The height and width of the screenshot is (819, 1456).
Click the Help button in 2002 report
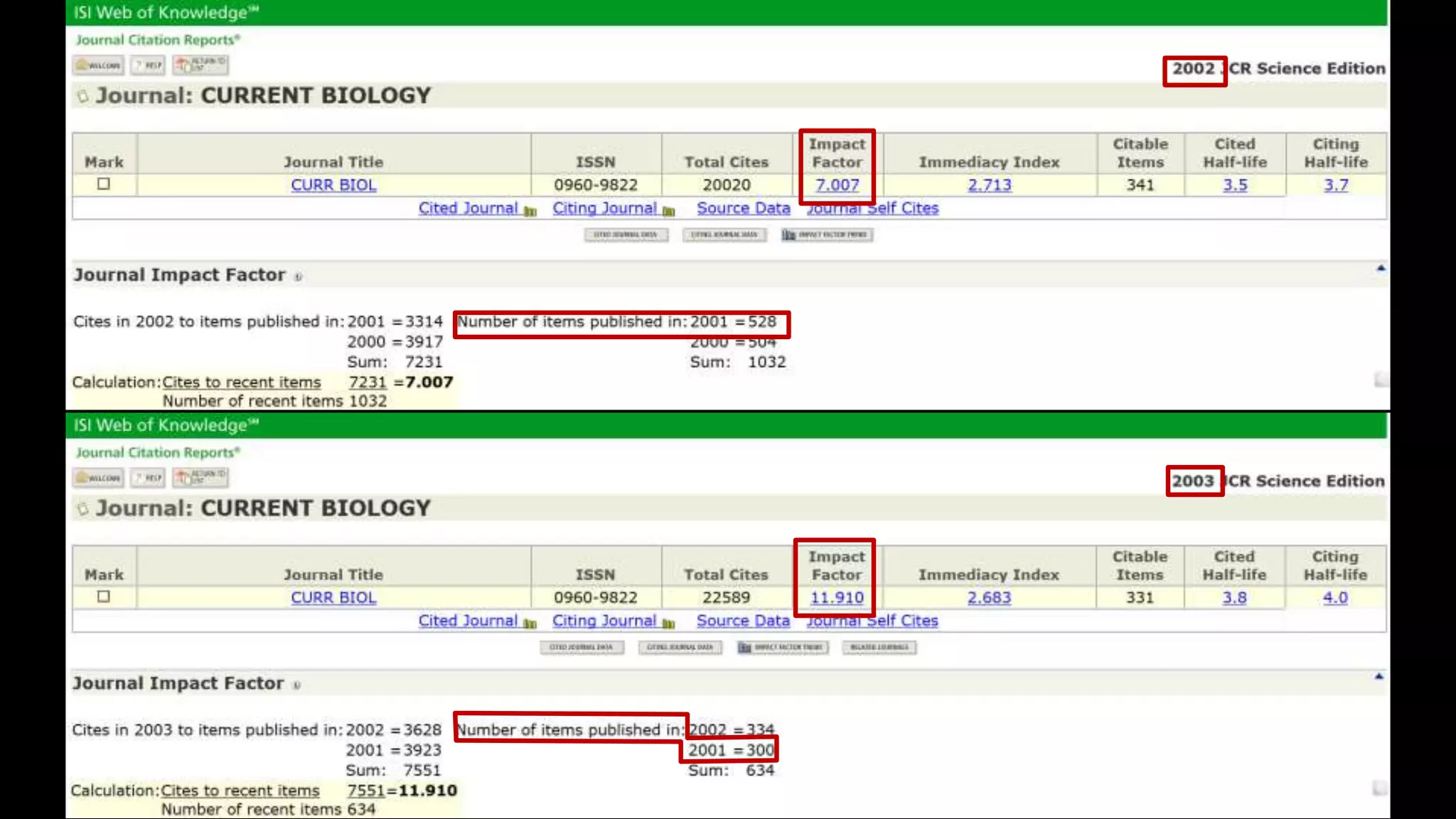pos(148,65)
